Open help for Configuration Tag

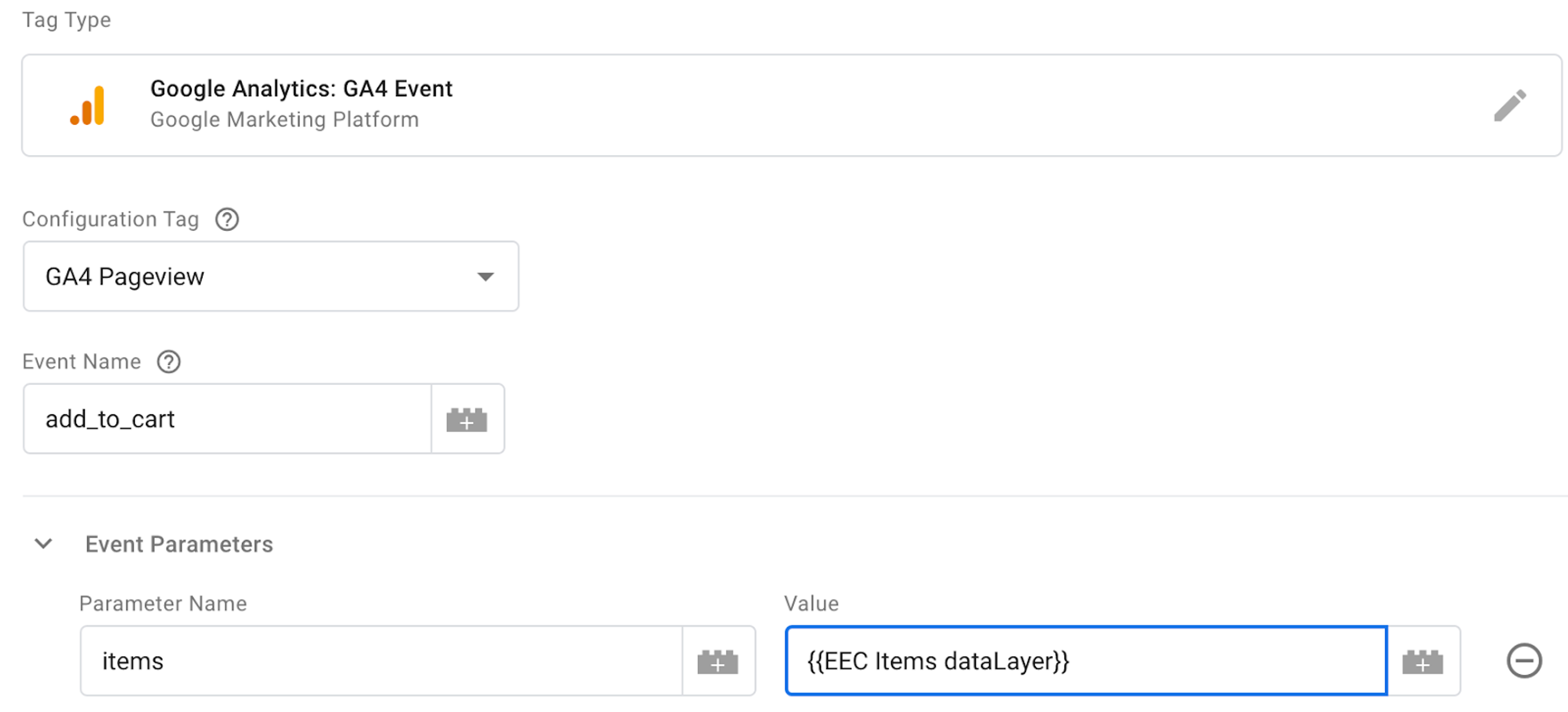pos(227,219)
